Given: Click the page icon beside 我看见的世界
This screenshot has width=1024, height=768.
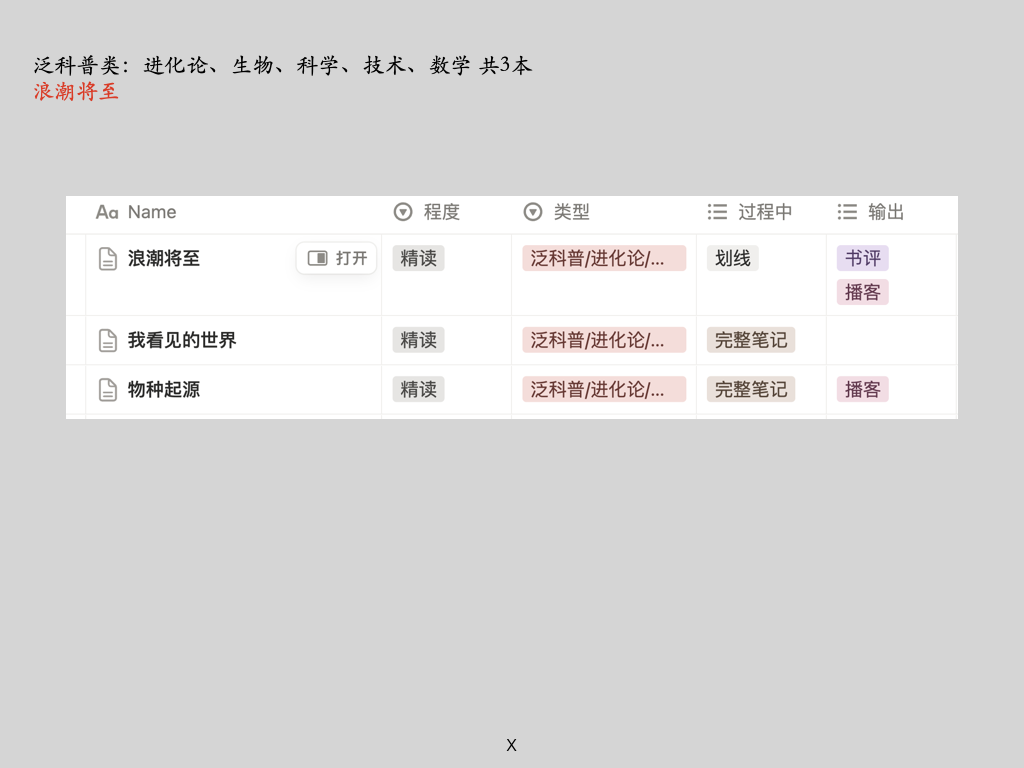Looking at the screenshot, I should point(107,341).
